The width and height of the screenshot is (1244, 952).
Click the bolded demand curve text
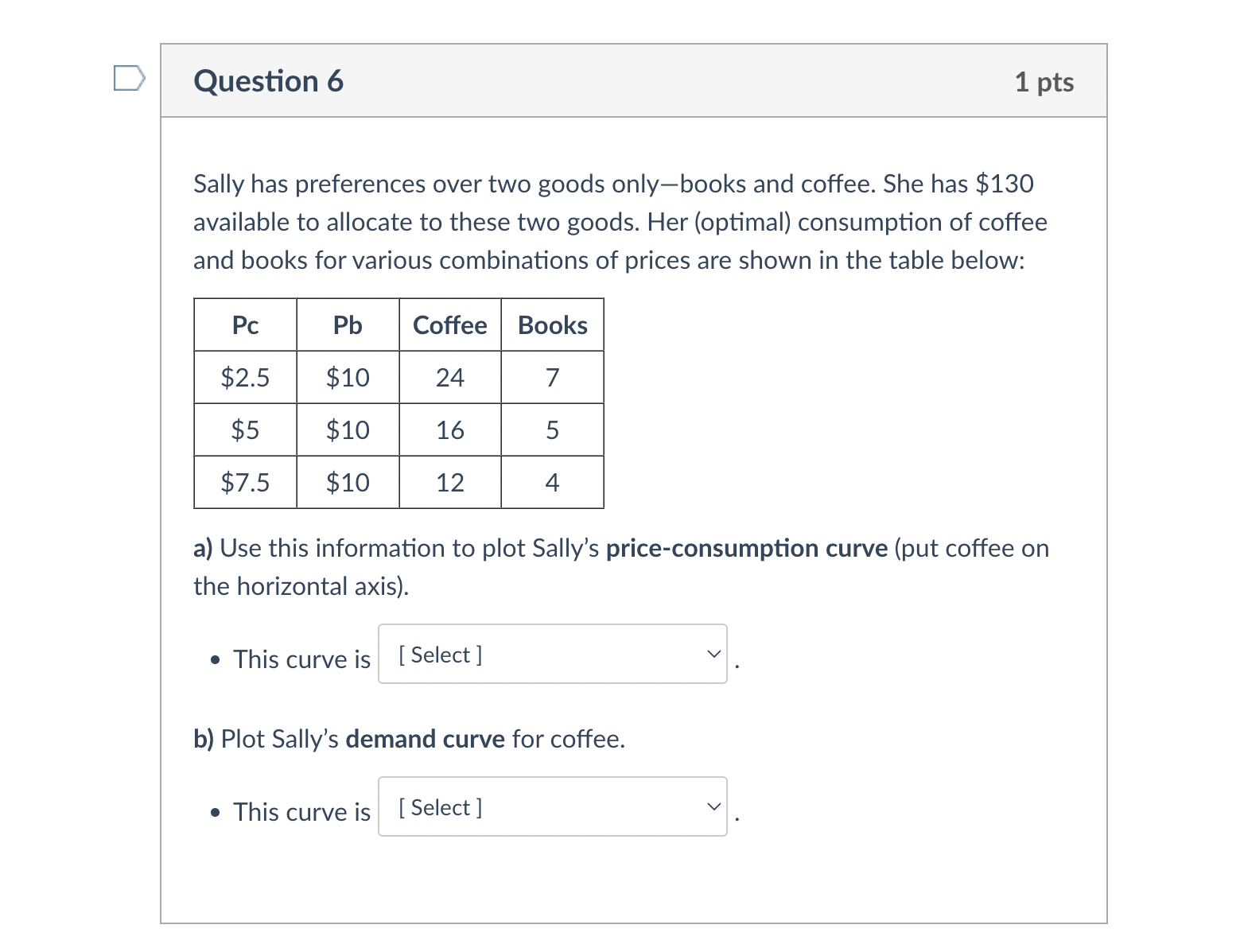[x=424, y=739]
